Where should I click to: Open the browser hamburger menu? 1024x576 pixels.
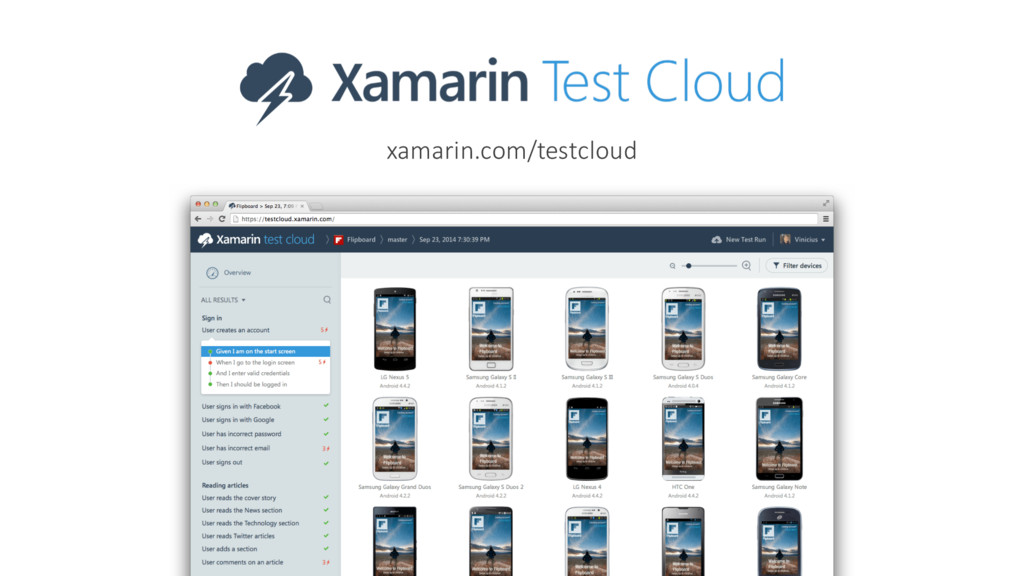point(825,219)
